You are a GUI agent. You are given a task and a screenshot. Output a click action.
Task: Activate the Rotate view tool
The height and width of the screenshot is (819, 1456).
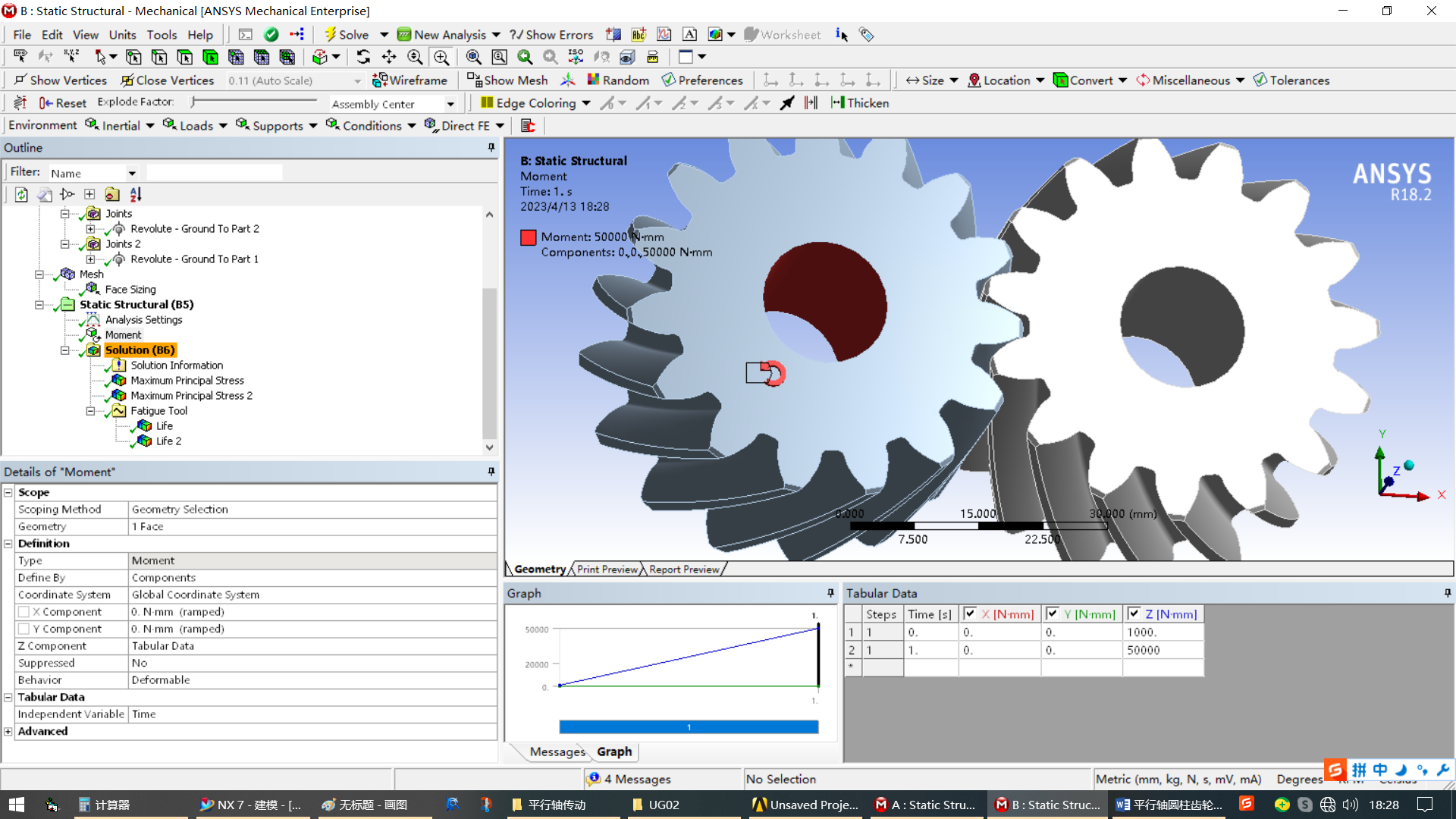coord(363,57)
